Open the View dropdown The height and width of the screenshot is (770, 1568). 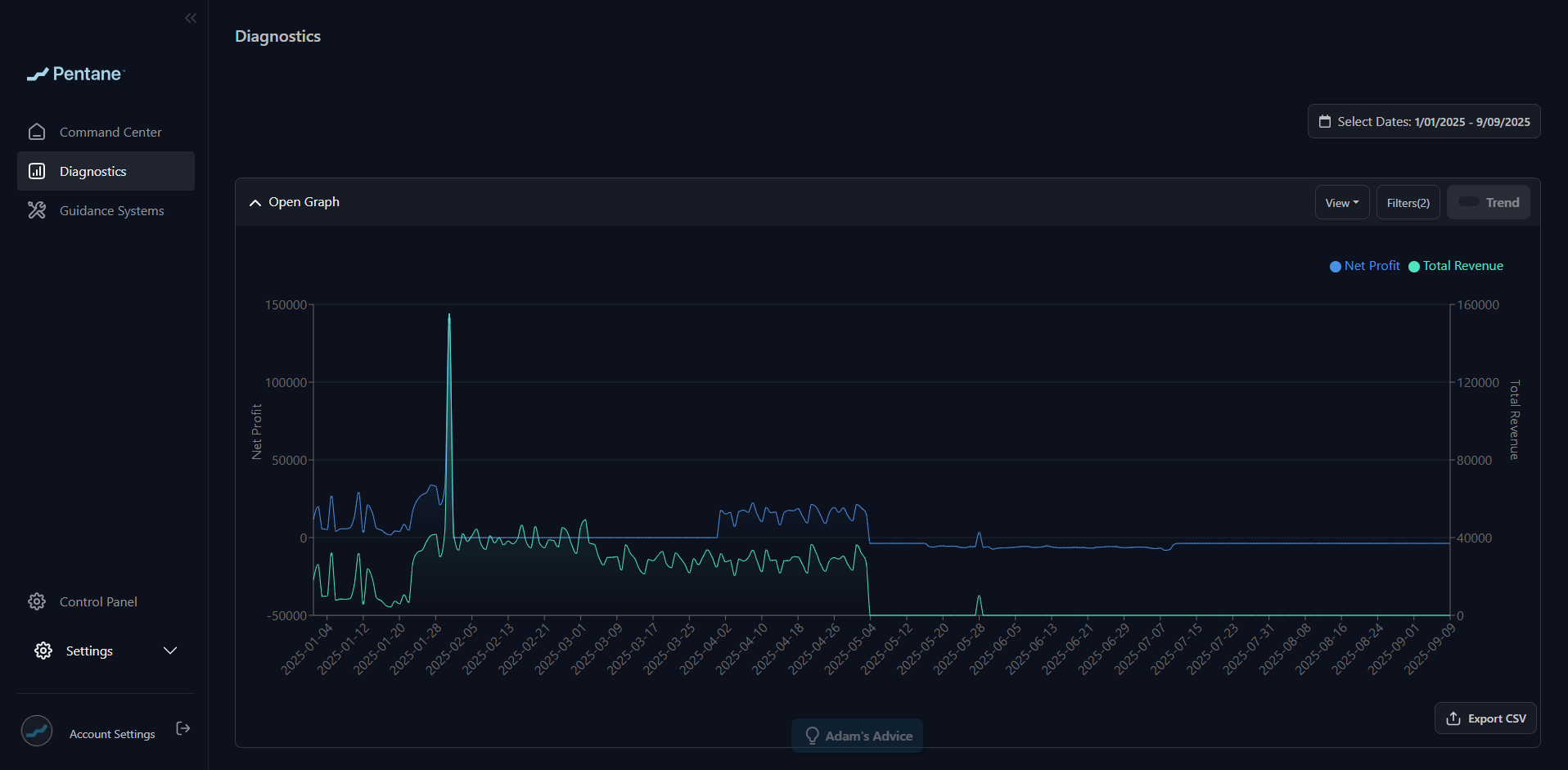1341,202
